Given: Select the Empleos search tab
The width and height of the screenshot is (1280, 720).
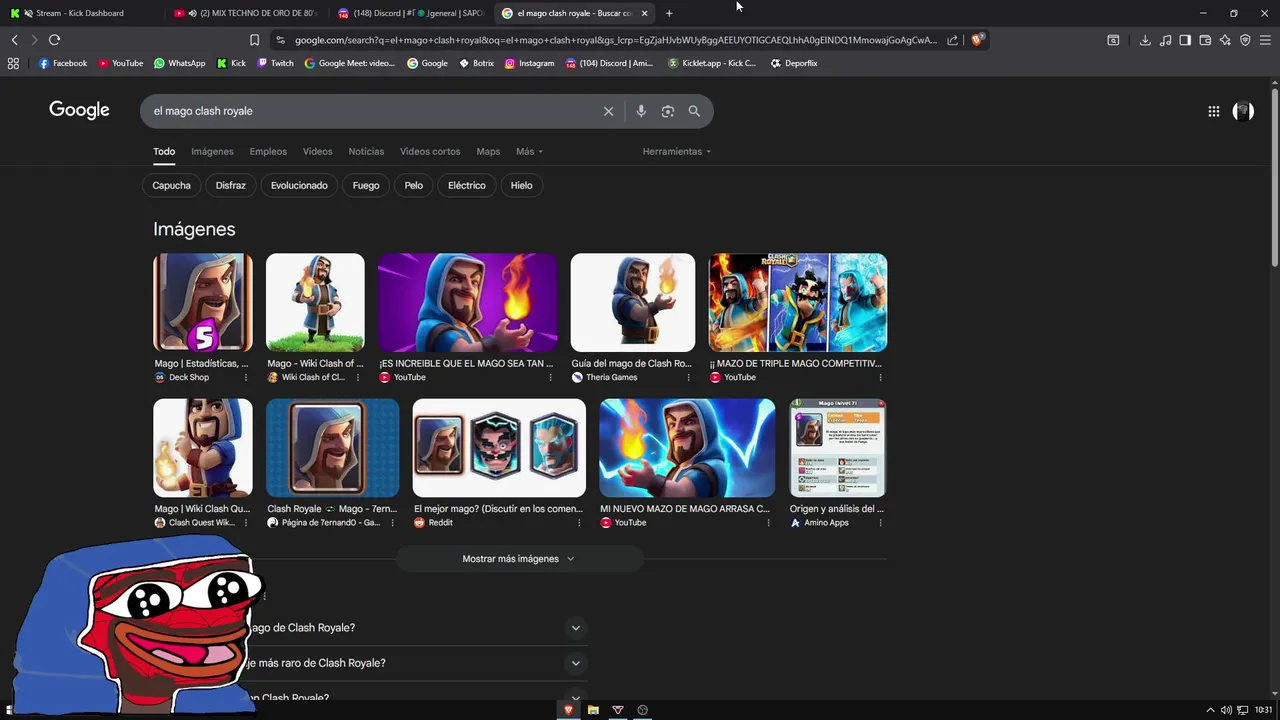Looking at the screenshot, I should coord(268,151).
